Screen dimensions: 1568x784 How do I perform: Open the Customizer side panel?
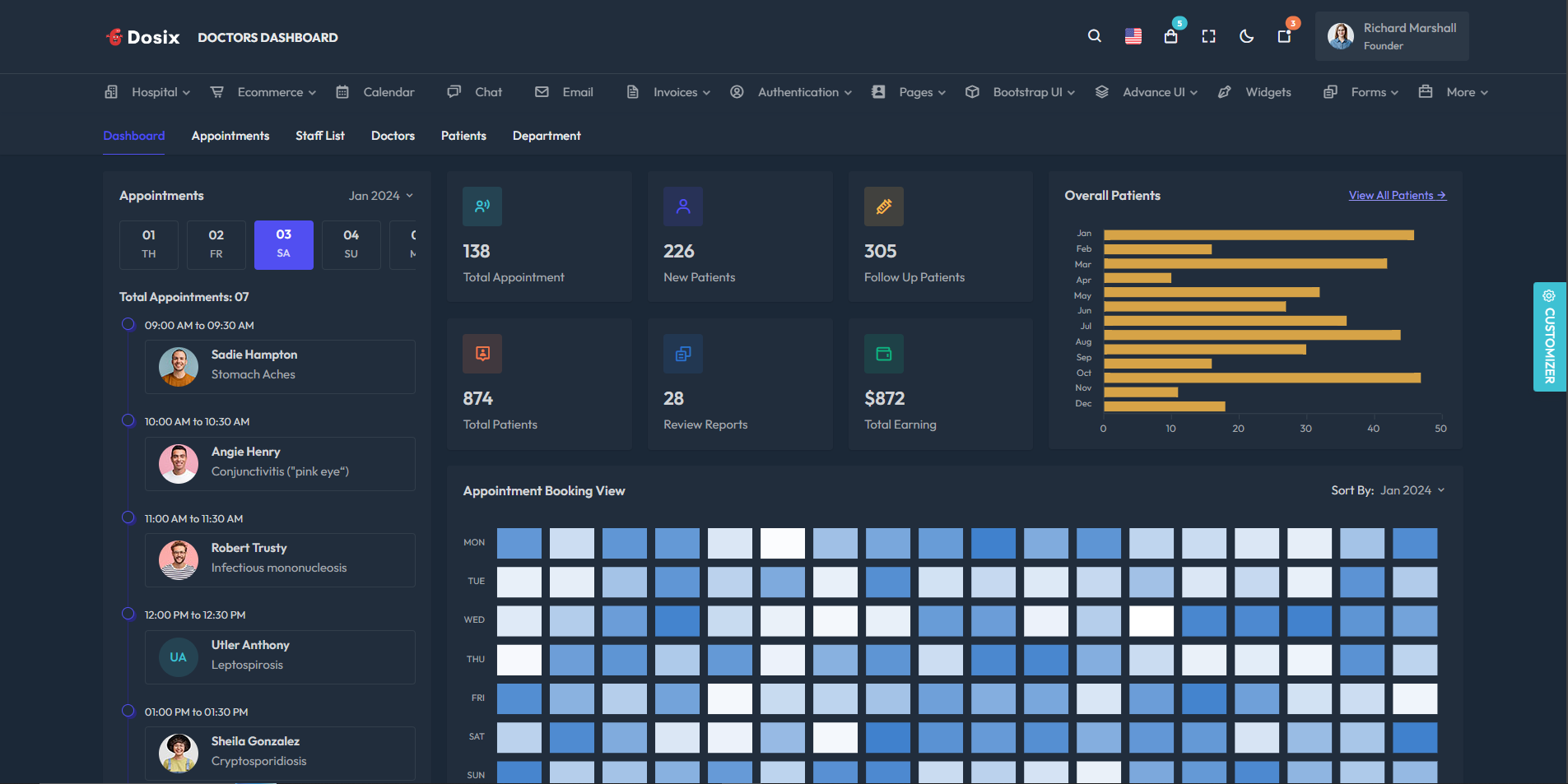click(x=1549, y=336)
